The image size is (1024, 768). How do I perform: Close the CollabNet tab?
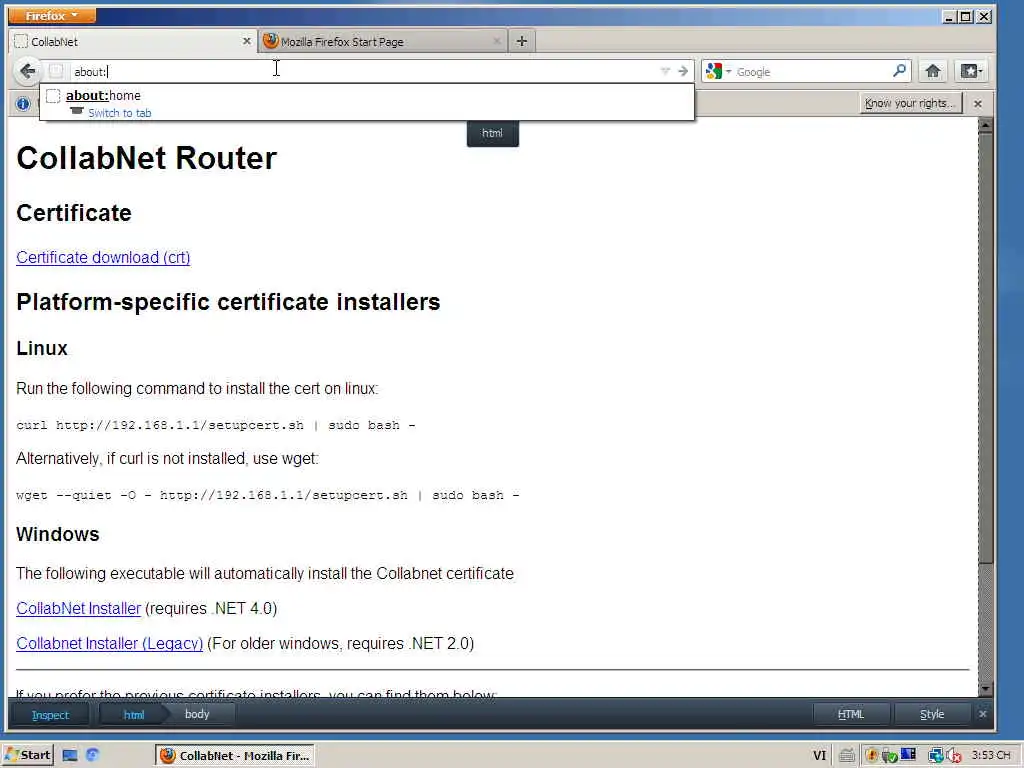click(x=246, y=41)
